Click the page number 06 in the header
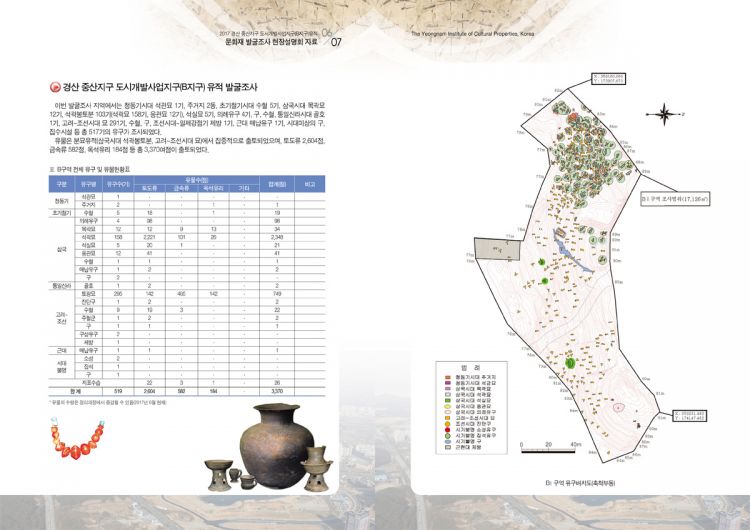750x530 pixels. click(326, 33)
